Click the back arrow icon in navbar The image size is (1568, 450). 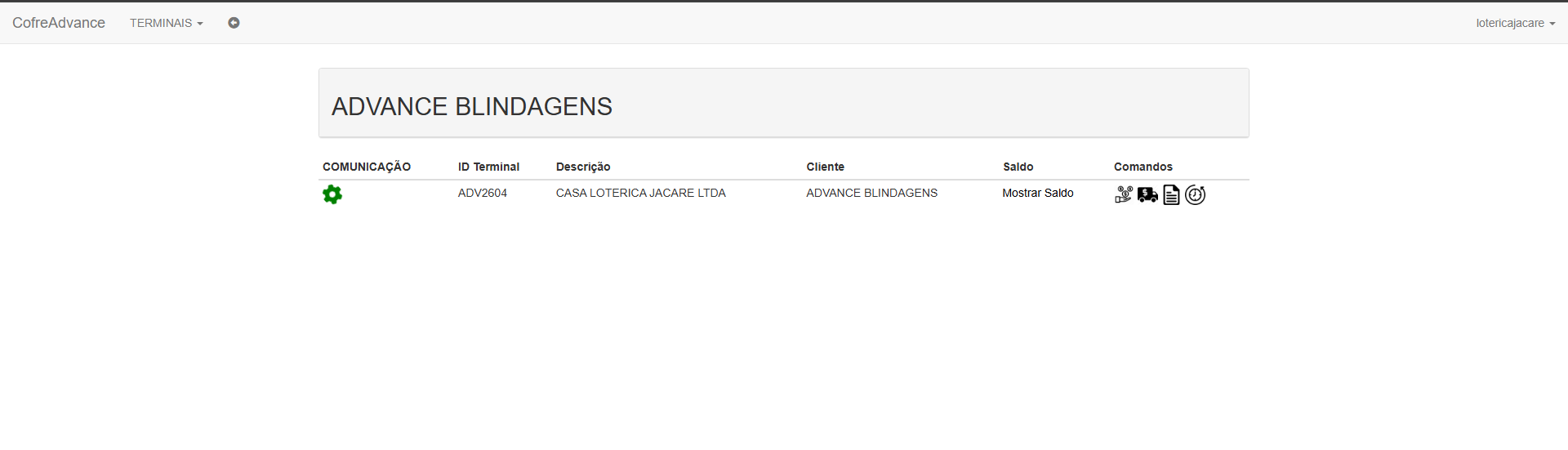tap(234, 23)
